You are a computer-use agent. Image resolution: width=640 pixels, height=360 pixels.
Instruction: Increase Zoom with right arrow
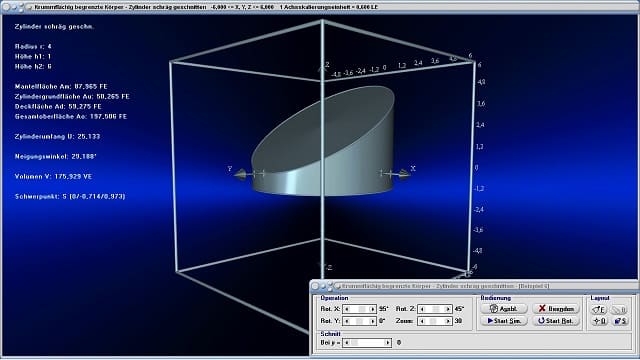tap(448, 321)
